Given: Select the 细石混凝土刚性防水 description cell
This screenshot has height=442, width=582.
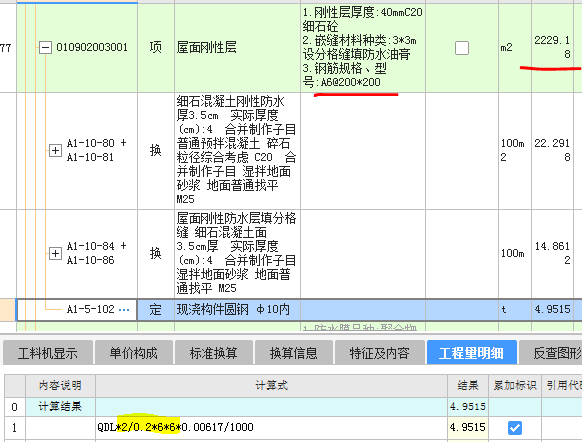Looking at the screenshot, I should tap(238, 151).
